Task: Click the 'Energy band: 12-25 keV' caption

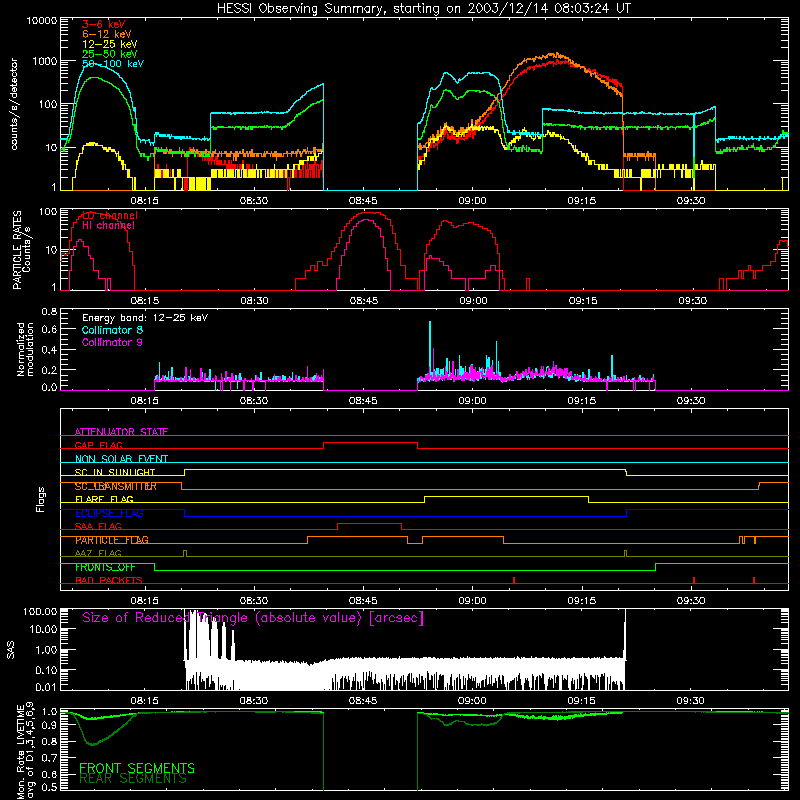Action: tap(145, 318)
